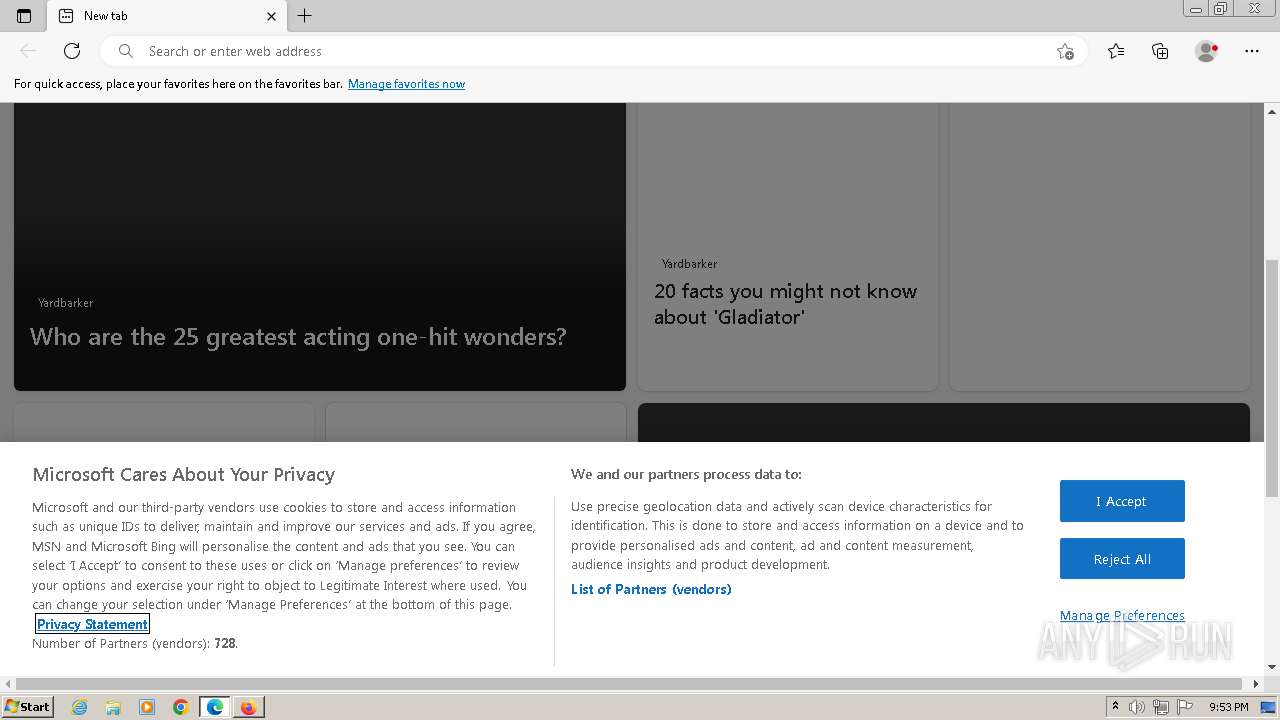Open the user profile avatar
Viewport: 1280px width, 720px height.
[x=1207, y=51]
